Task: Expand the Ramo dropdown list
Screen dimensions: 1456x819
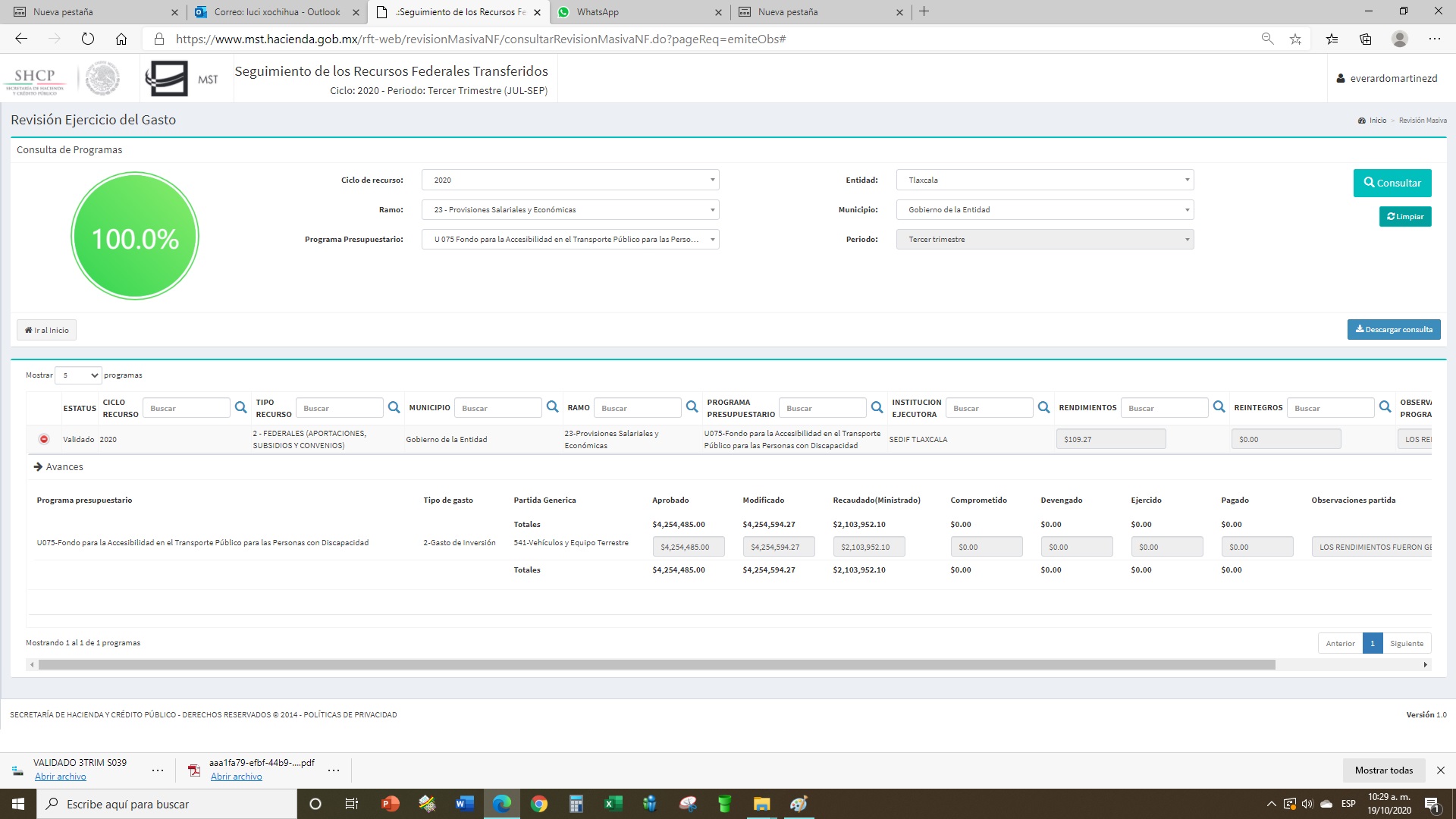Action: [x=570, y=210]
